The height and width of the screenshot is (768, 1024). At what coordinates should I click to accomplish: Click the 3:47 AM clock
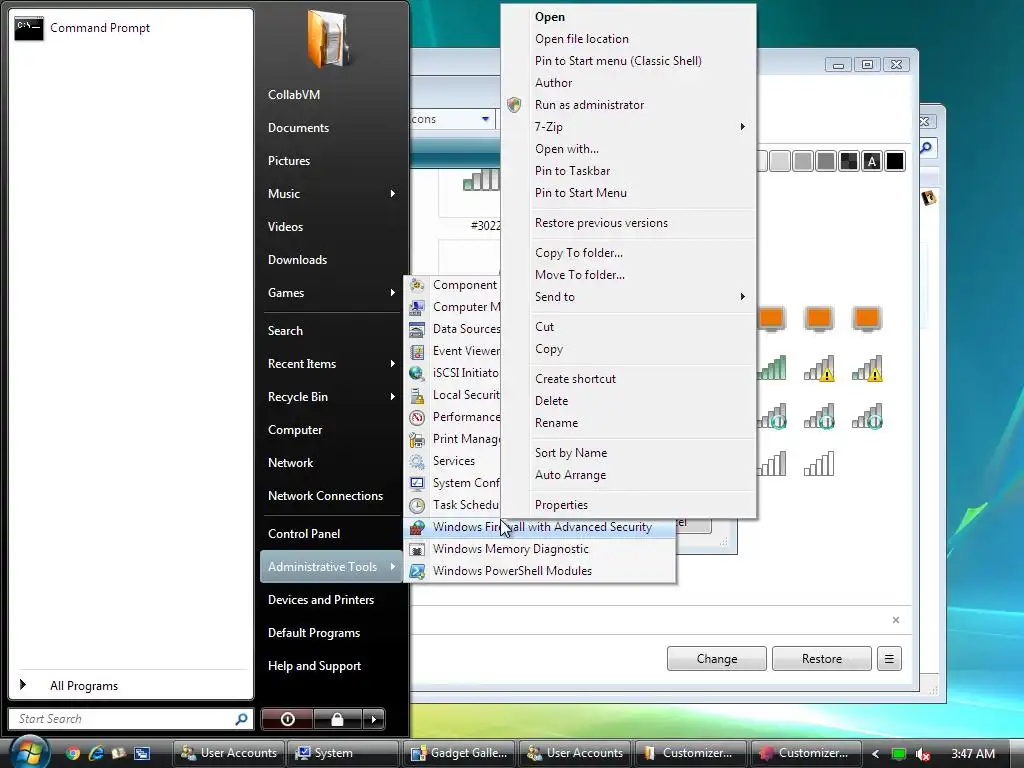(972, 754)
